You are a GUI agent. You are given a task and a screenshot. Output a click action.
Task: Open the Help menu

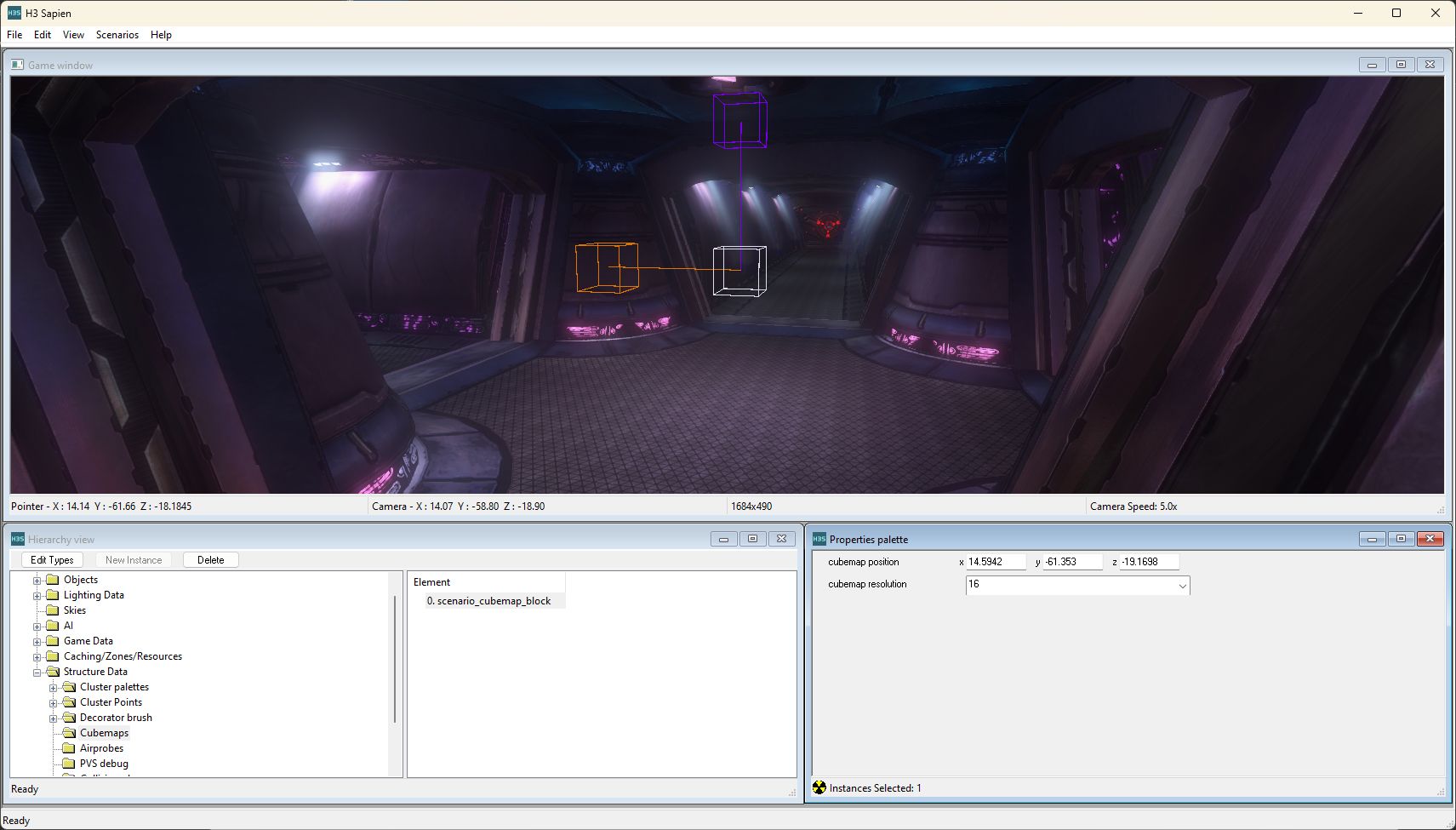pyautogui.click(x=161, y=35)
